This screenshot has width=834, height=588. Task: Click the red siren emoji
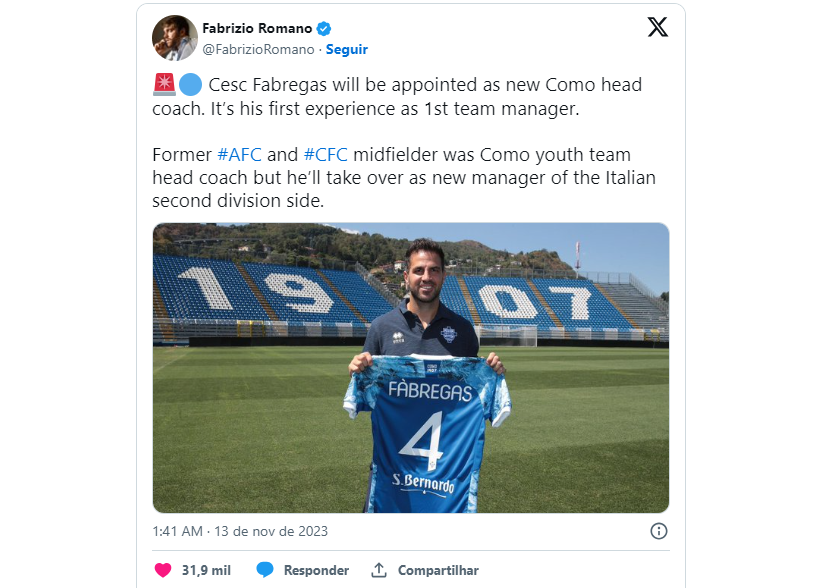pyautogui.click(x=165, y=85)
